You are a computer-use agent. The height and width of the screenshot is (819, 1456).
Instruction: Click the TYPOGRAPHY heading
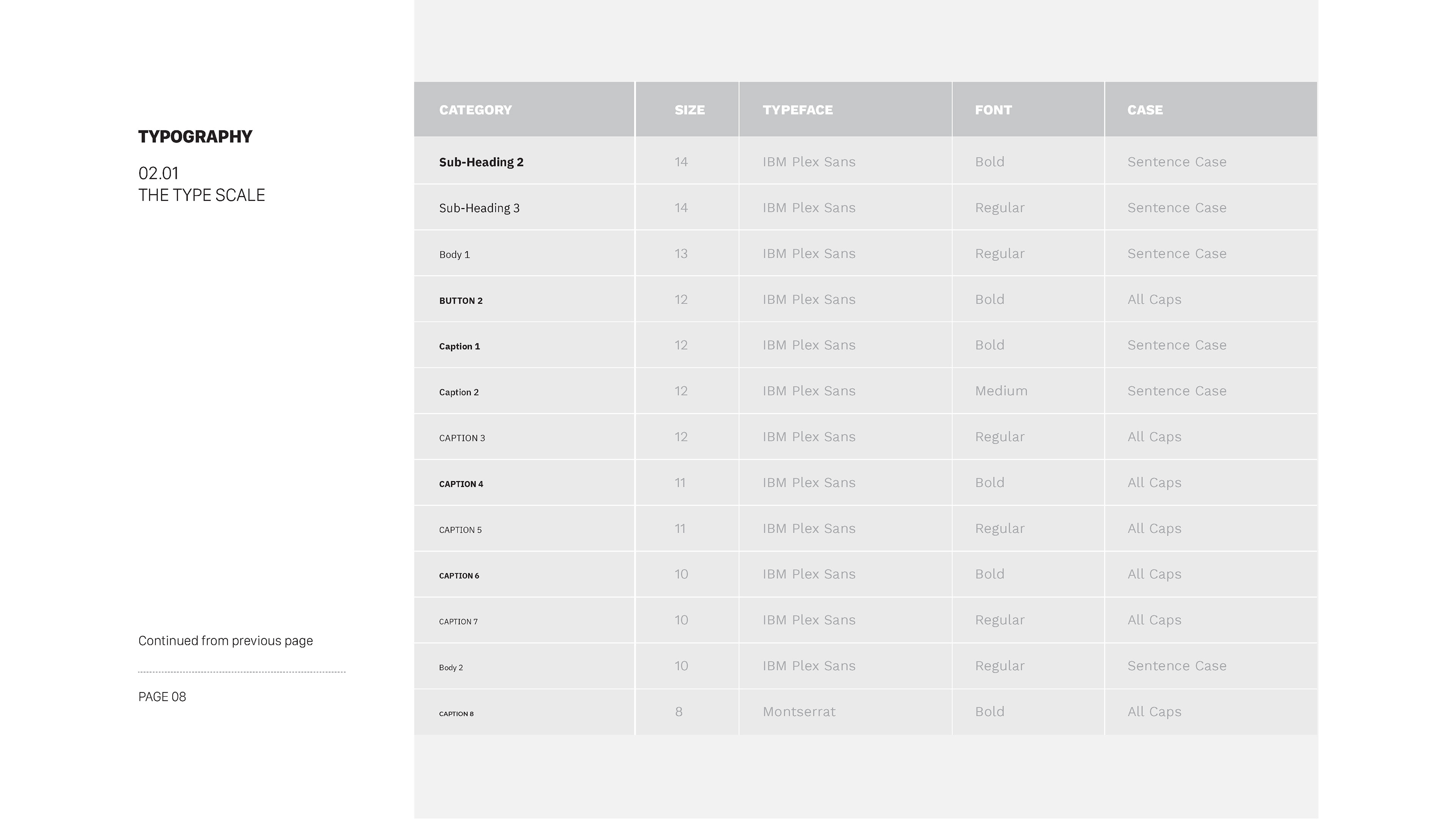pyautogui.click(x=195, y=137)
